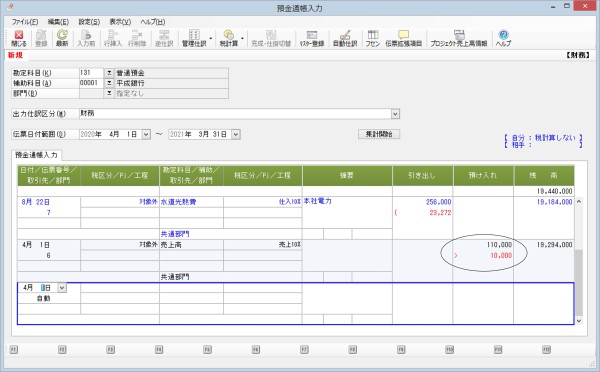This screenshot has height=372, width=600.
Task: Click the 閉じる (close) toolbar icon
Action: [19, 38]
